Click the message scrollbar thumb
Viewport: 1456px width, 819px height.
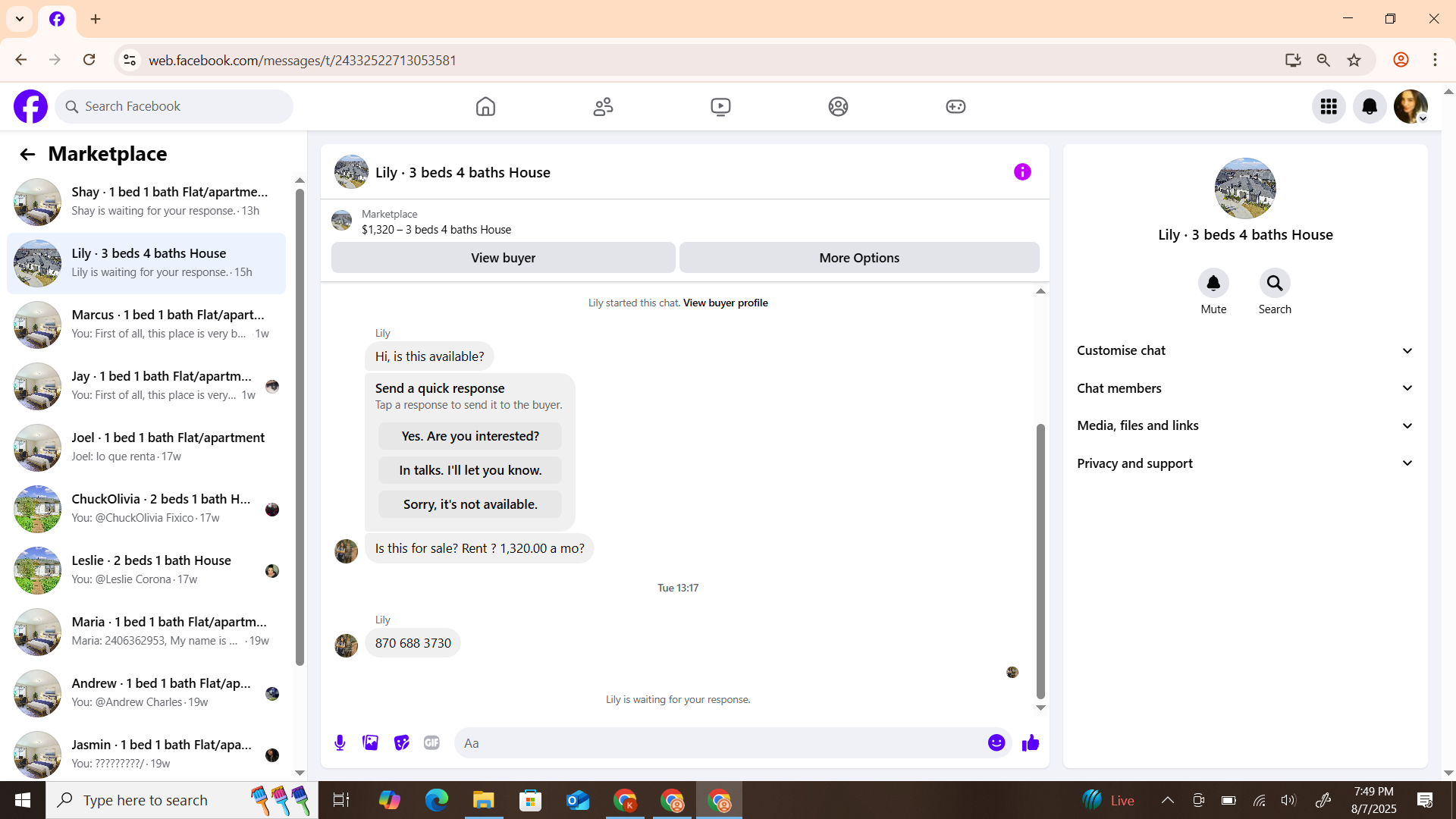click(1040, 561)
